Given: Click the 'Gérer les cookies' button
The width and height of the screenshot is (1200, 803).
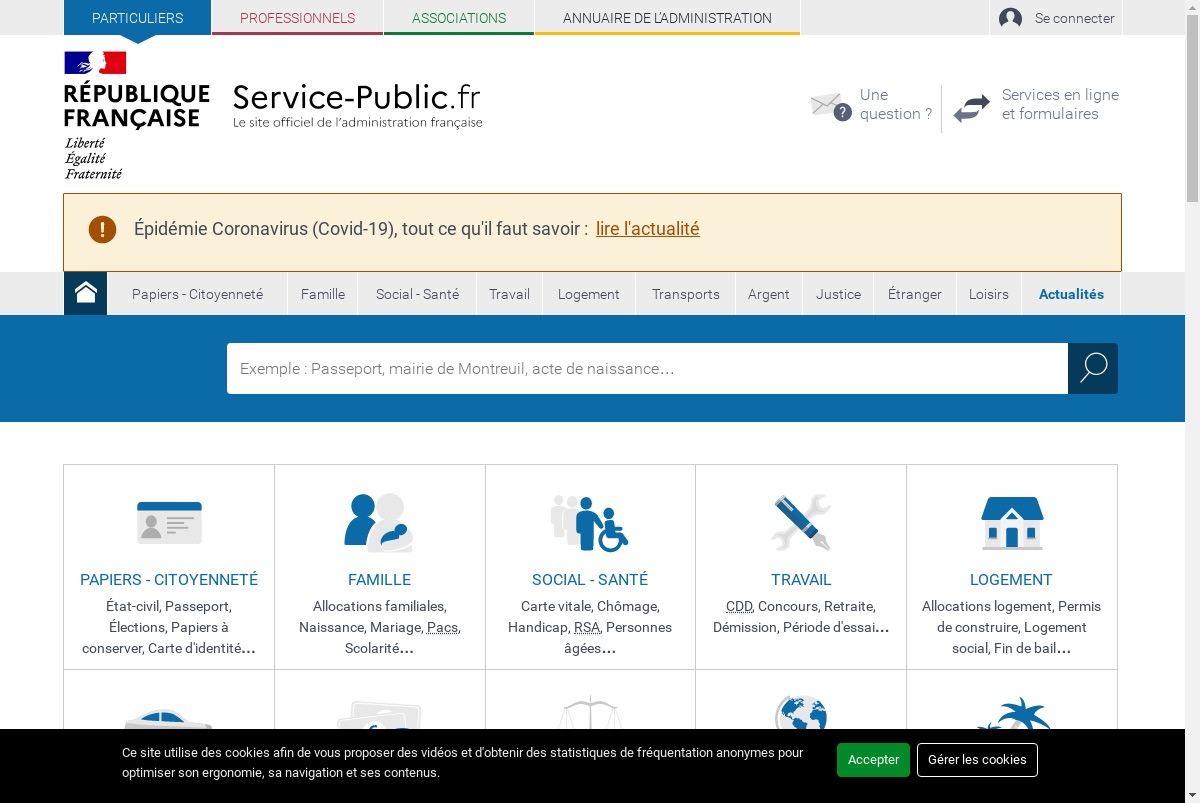Looking at the screenshot, I should click(977, 760).
